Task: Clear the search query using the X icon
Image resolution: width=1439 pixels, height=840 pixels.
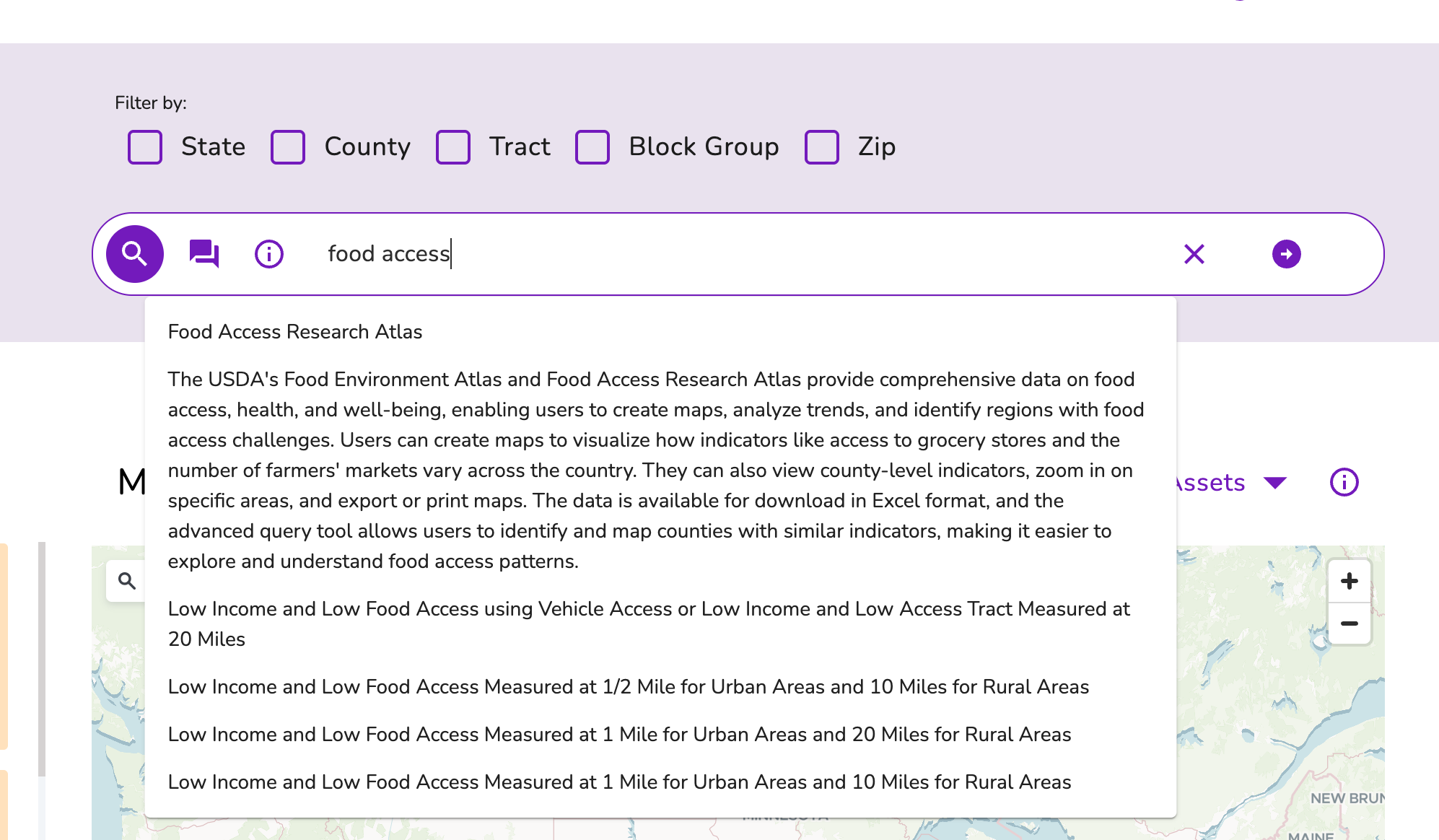Action: click(1194, 254)
